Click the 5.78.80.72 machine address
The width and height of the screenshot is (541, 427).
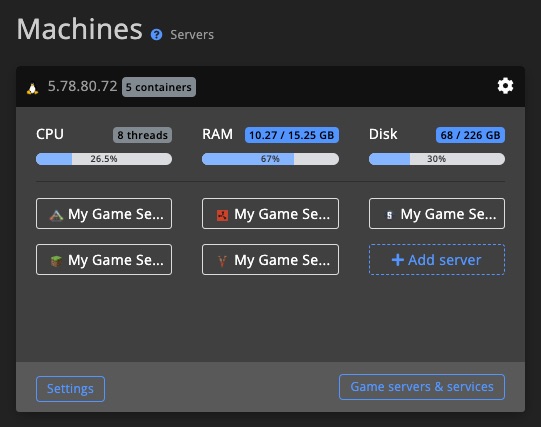pos(82,86)
